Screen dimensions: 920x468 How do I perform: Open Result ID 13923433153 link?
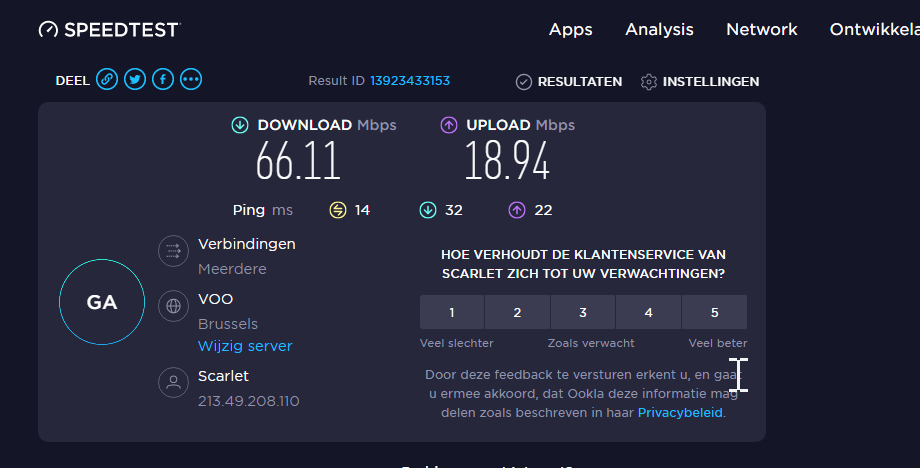point(410,81)
